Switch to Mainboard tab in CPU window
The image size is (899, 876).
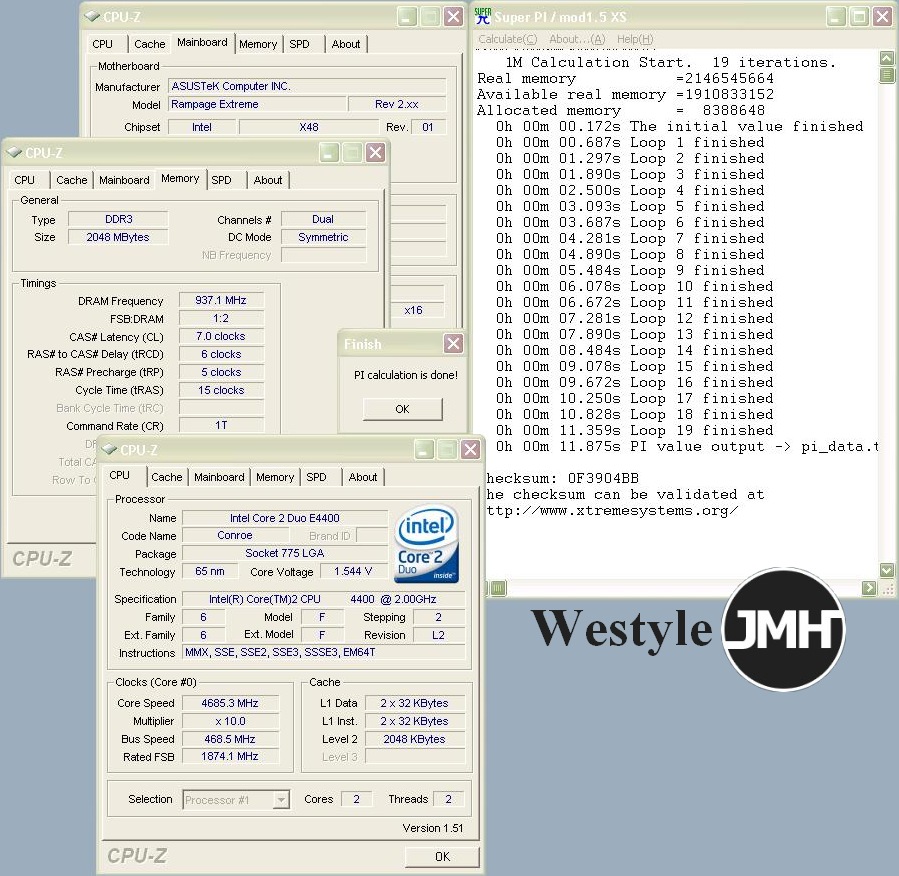point(219,477)
